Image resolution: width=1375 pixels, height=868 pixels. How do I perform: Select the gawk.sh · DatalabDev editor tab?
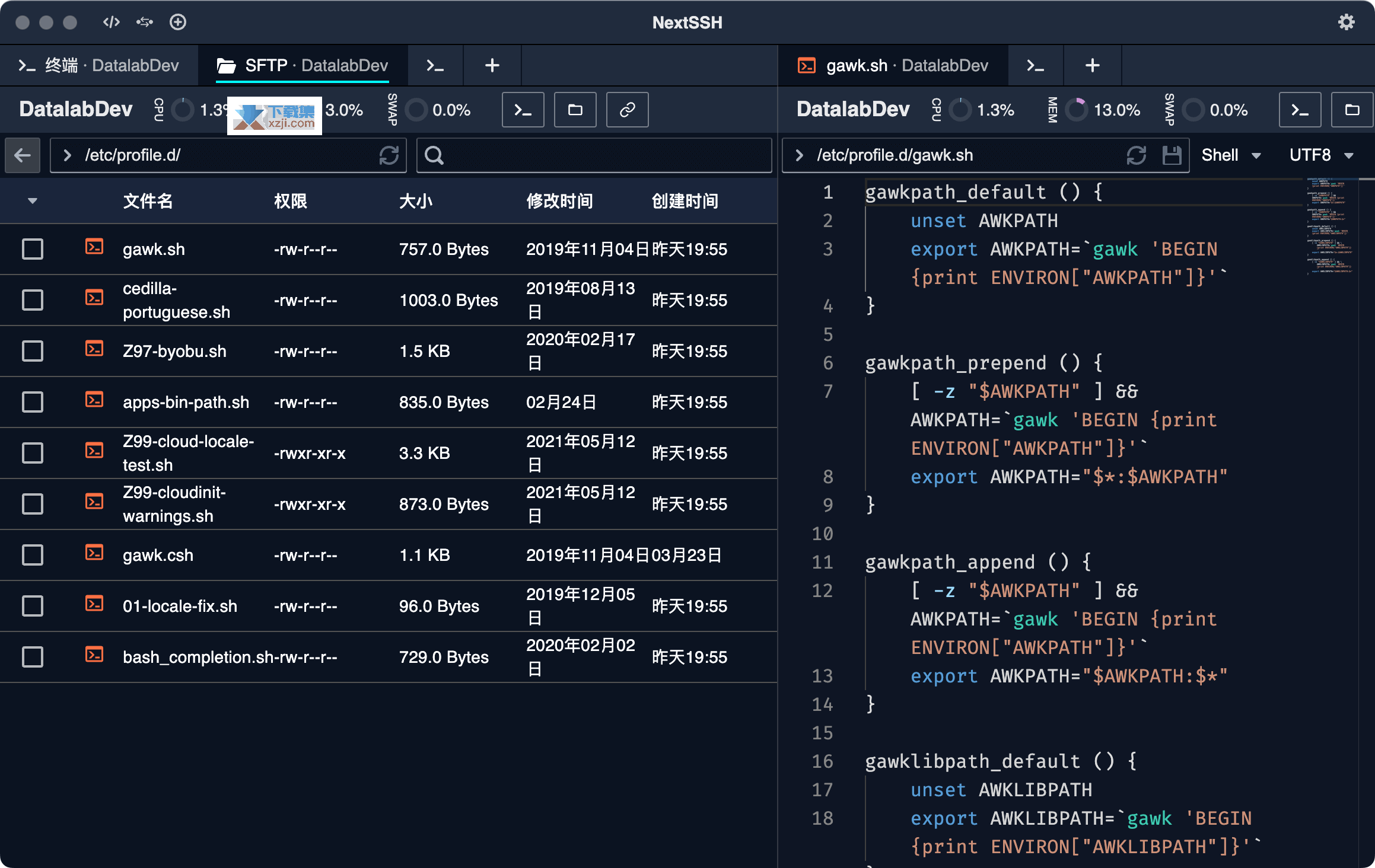click(893, 65)
